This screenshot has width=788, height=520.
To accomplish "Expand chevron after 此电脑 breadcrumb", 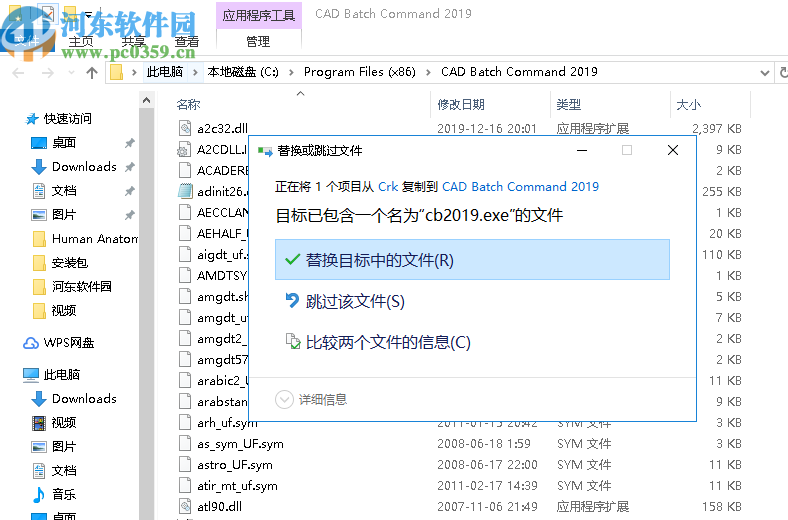I will 195,73.
